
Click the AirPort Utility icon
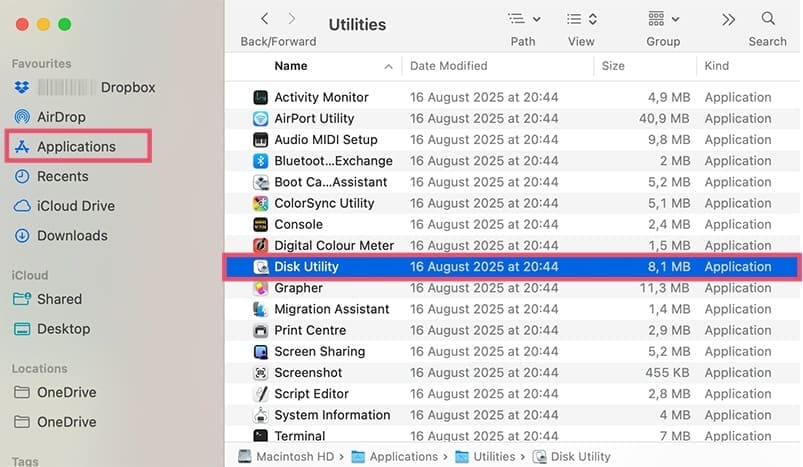[260, 119]
